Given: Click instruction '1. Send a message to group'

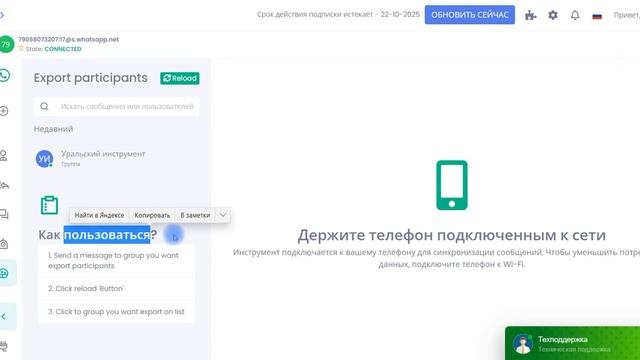Looking at the screenshot, I should coord(116,260).
